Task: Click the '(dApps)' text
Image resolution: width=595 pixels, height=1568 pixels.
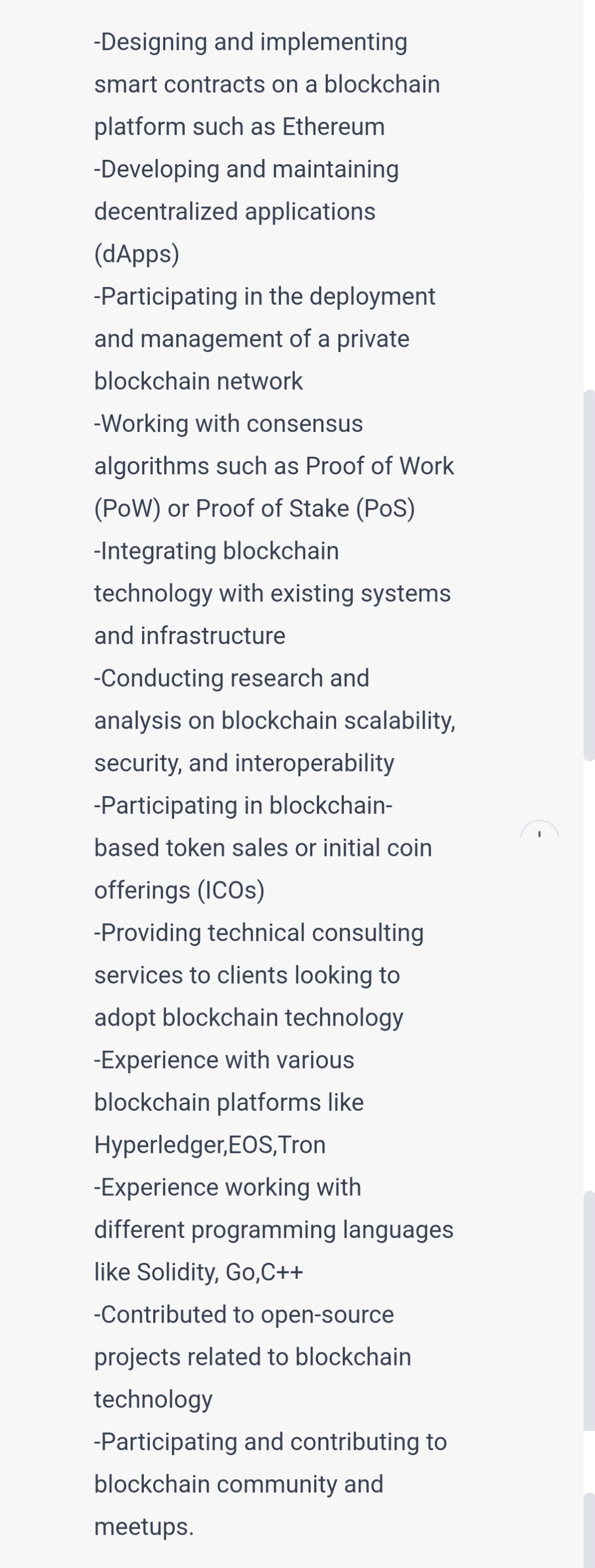Action: click(x=137, y=254)
